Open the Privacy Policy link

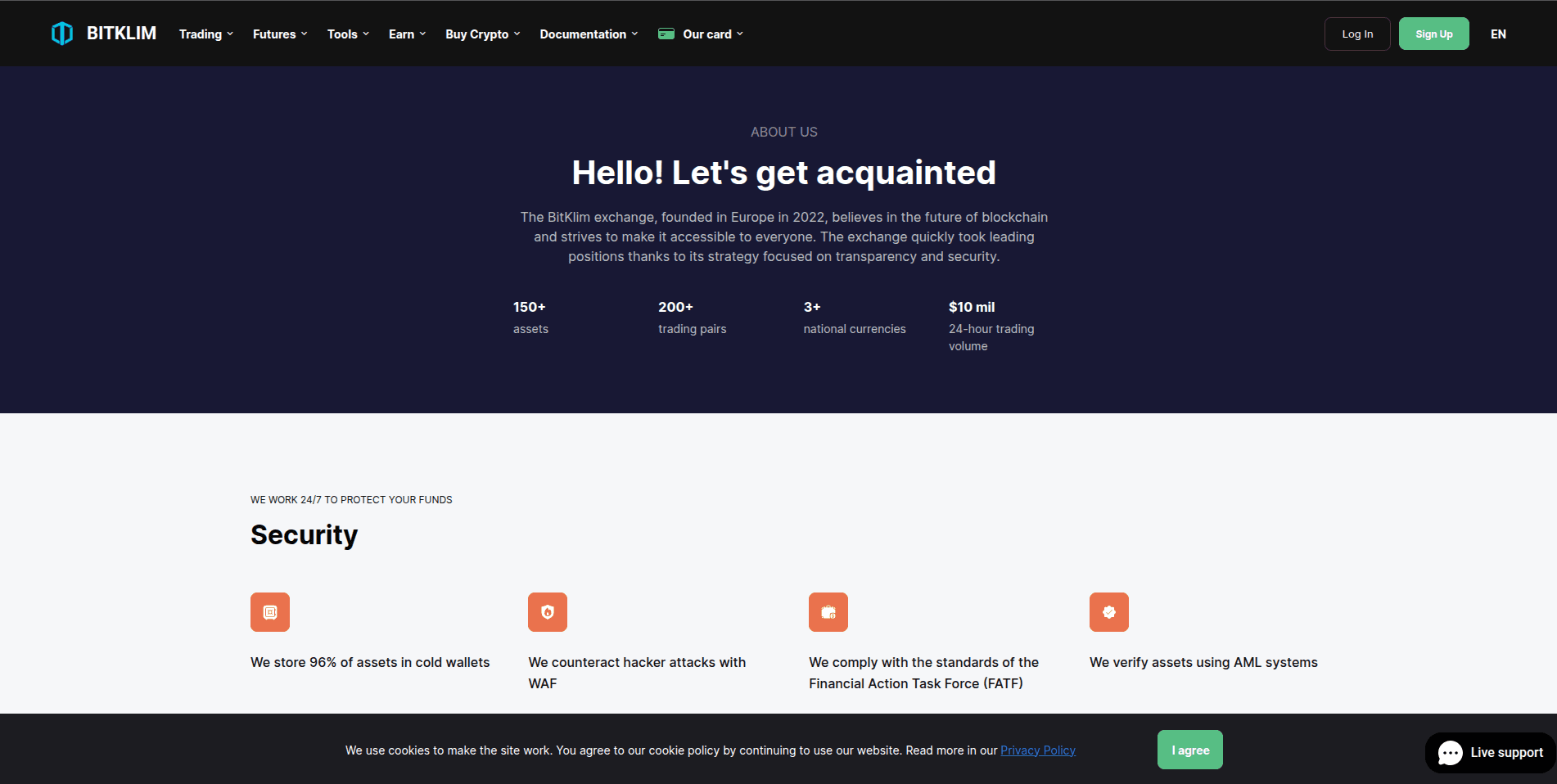tap(1037, 750)
